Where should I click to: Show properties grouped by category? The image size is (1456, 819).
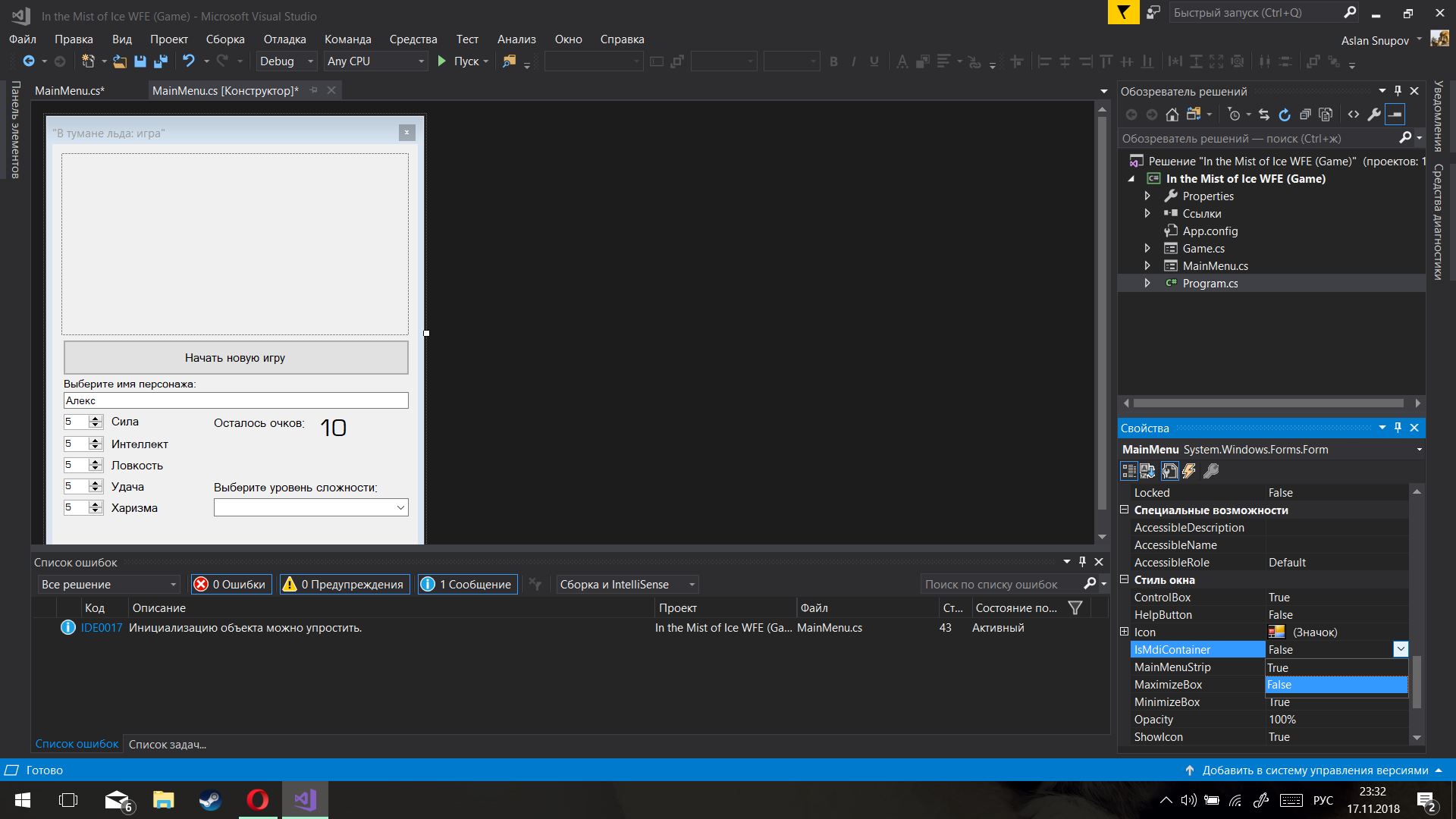click(x=1129, y=471)
